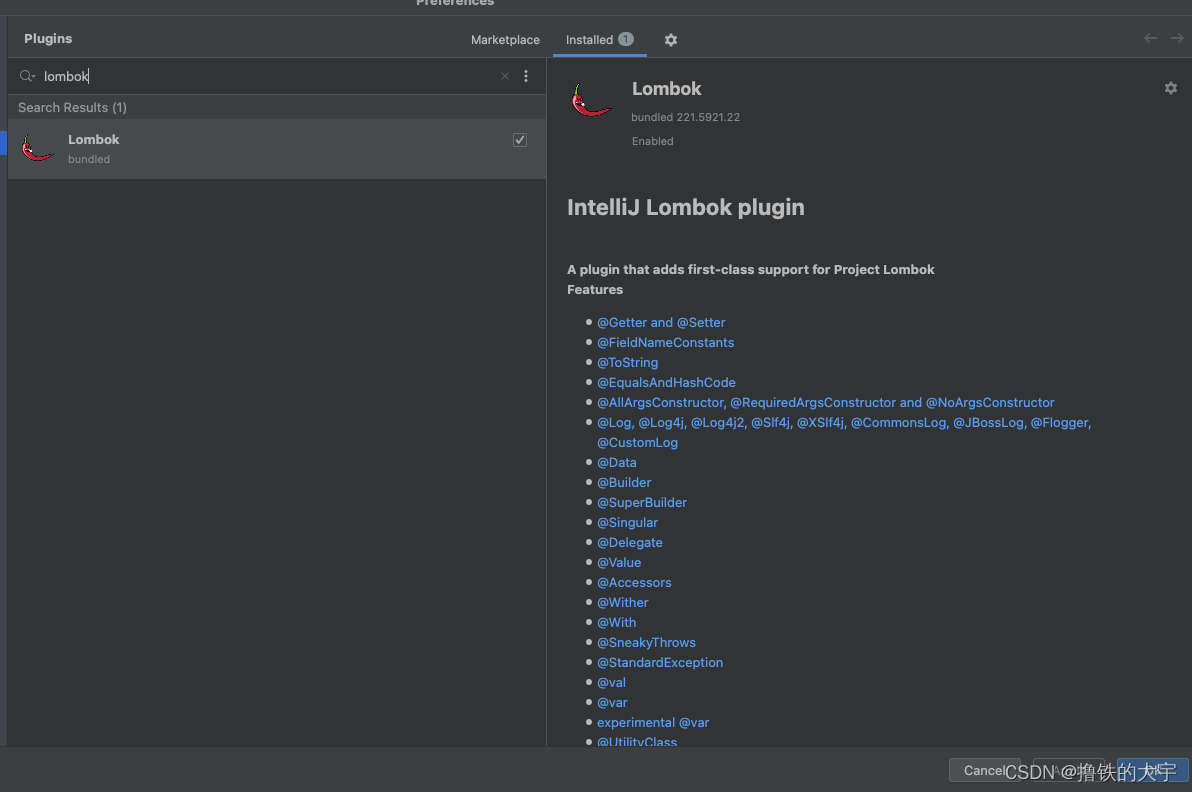Open the @Getter and @Setter link
Image resolution: width=1192 pixels, height=792 pixels.
pos(661,322)
